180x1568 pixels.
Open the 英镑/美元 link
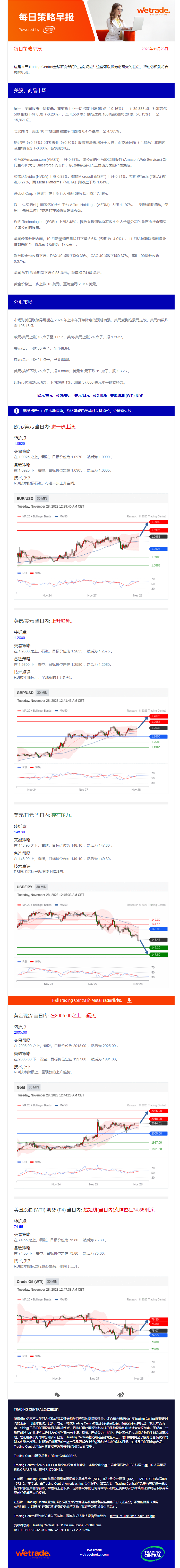pos(63,395)
